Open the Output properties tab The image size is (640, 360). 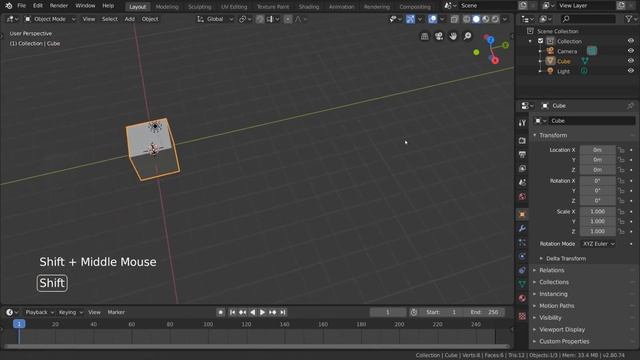(x=522, y=155)
